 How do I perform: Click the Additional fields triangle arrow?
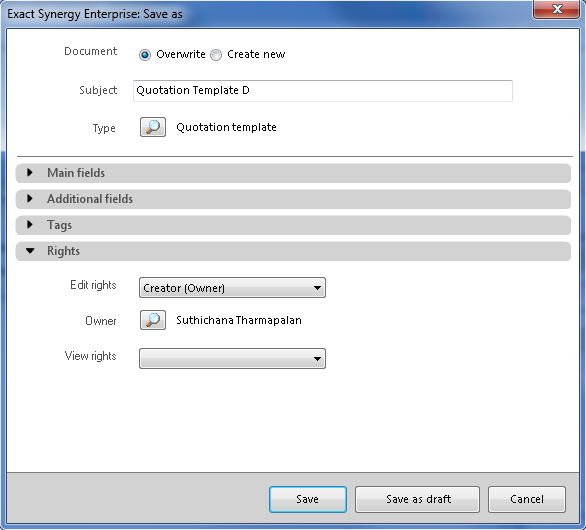(x=30, y=198)
